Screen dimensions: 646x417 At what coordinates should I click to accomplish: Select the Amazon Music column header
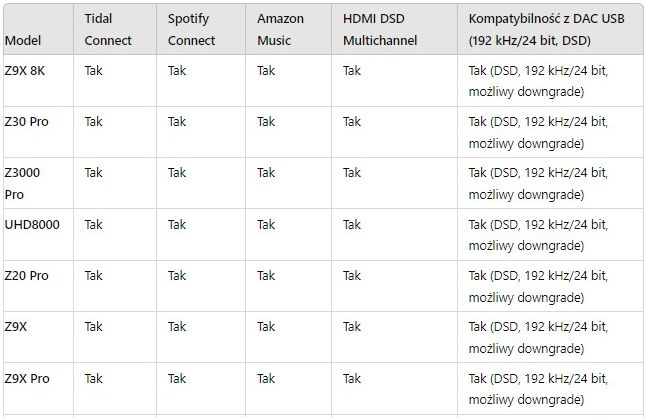[280, 29]
